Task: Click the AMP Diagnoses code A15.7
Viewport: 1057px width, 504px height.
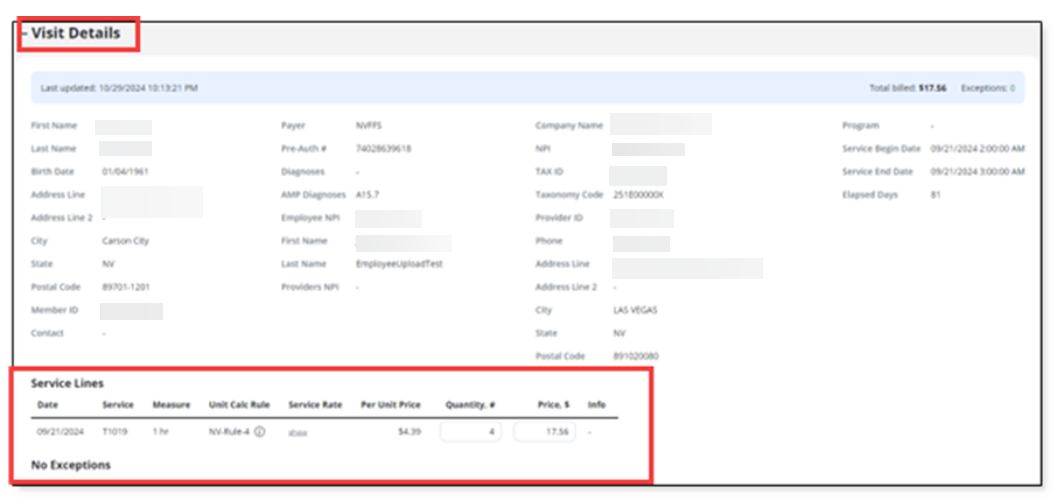Action: pos(366,195)
